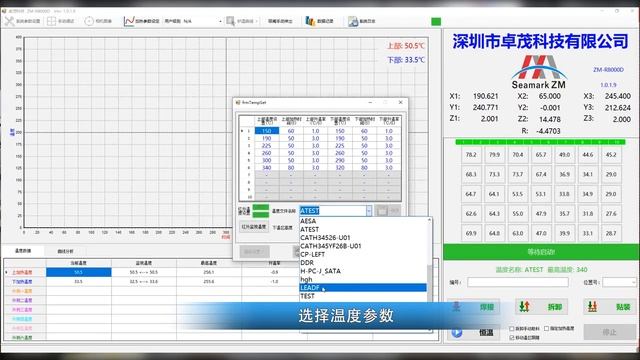The width and height of the screenshot is (640, 360).
Task: Click the 拆卸 green-red arrows icon
Action: pyautogui.click(x=524, y=307)
